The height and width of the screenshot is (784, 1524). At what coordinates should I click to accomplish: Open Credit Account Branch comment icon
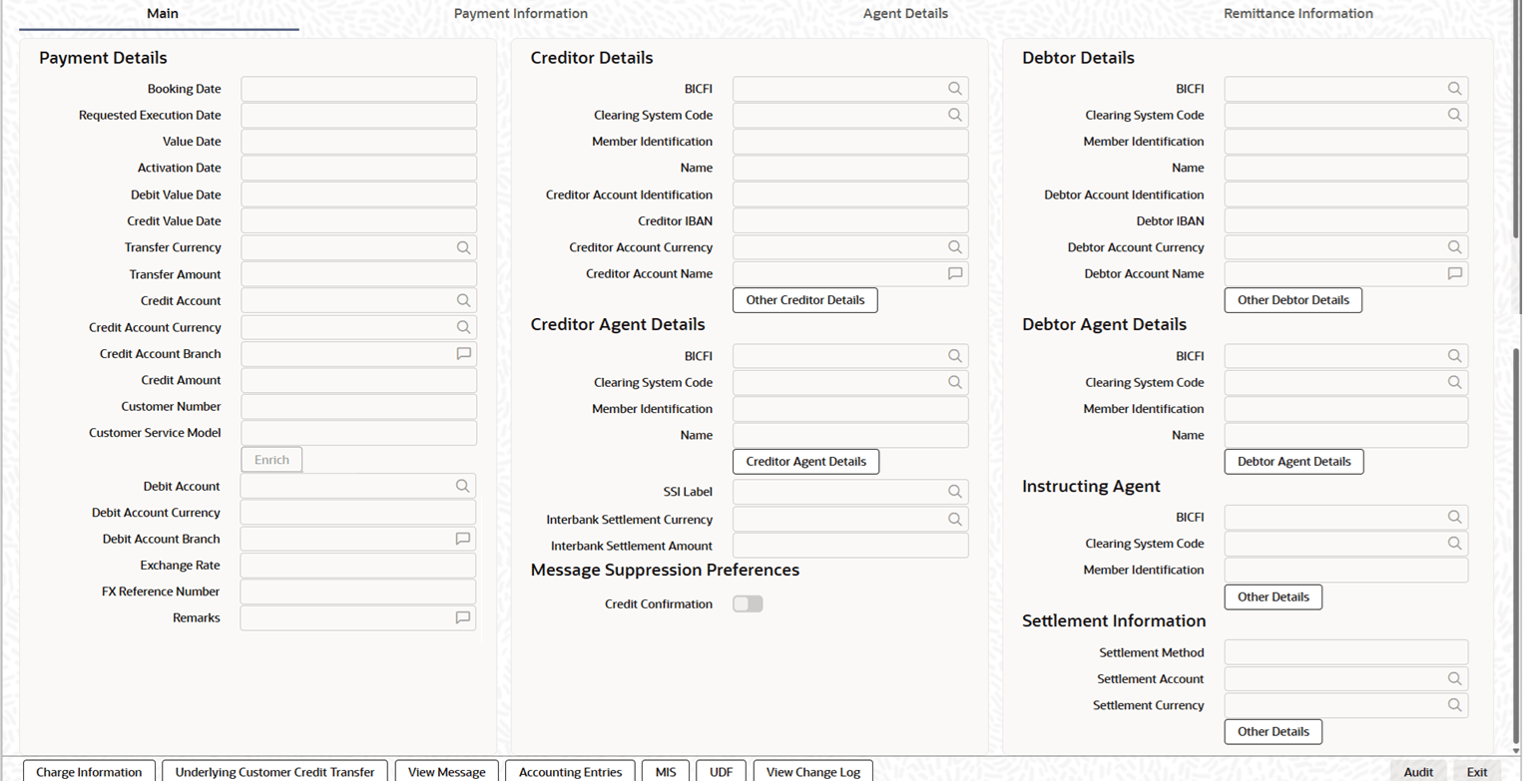tap(463, 354)
